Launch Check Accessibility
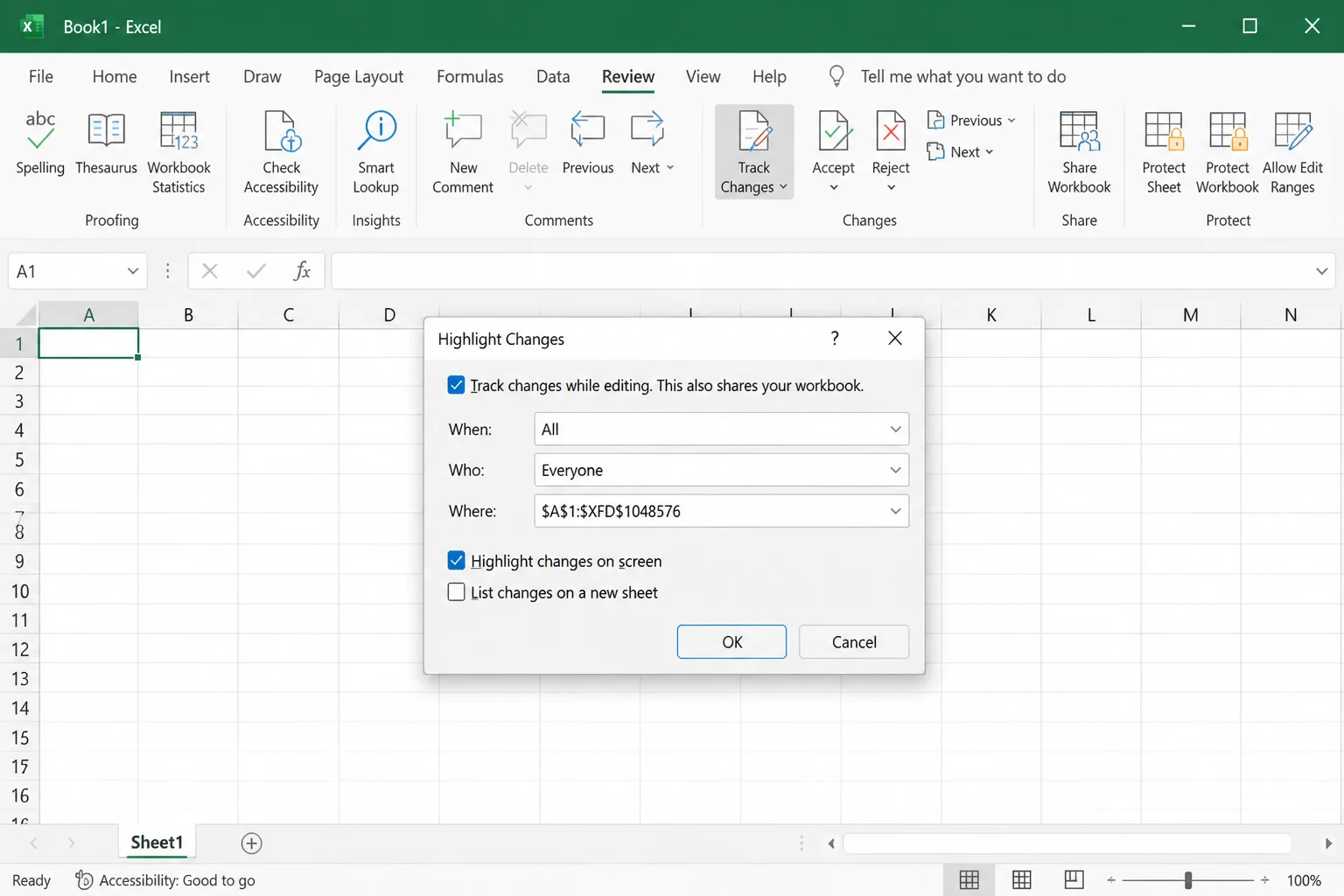This screenshot has height=896, width=1344. pos(281,153)
